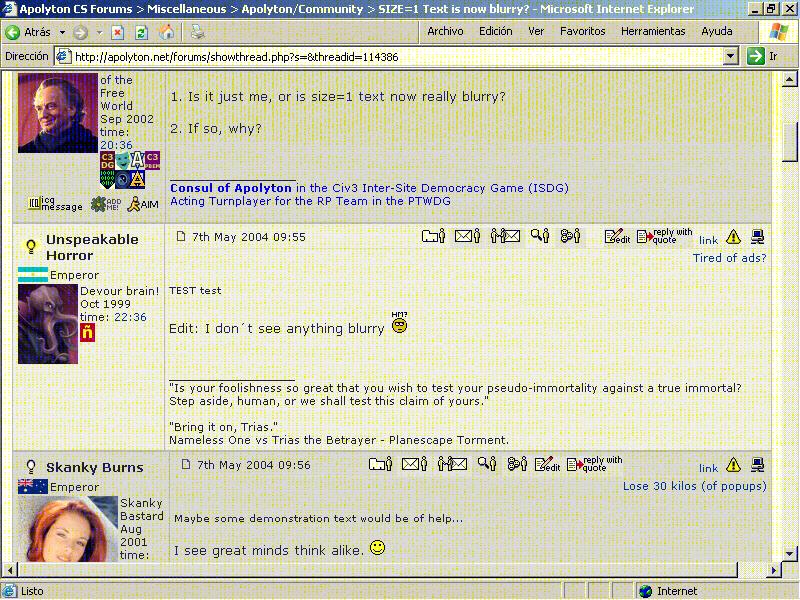Click the Print toolbar icon
Screen dimensions: 800x600
198,32
